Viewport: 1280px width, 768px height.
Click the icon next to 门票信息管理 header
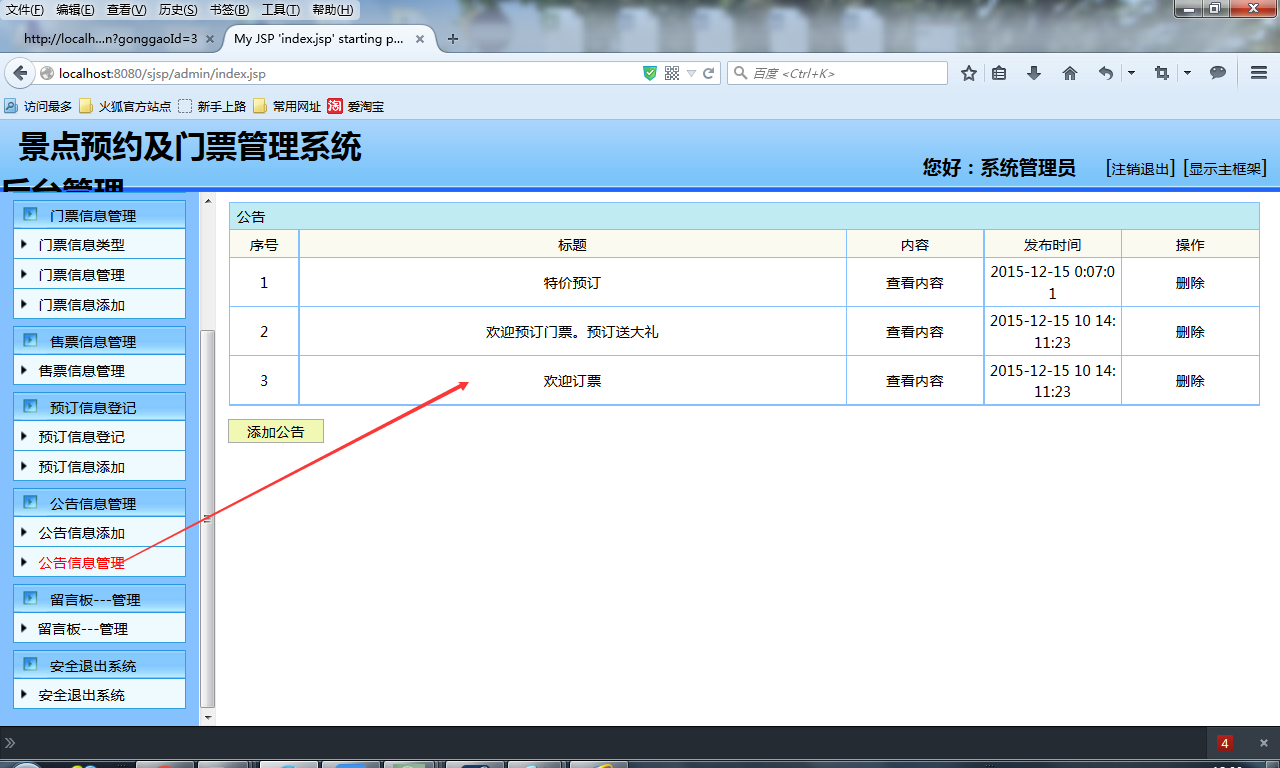[x=30, y=215]
